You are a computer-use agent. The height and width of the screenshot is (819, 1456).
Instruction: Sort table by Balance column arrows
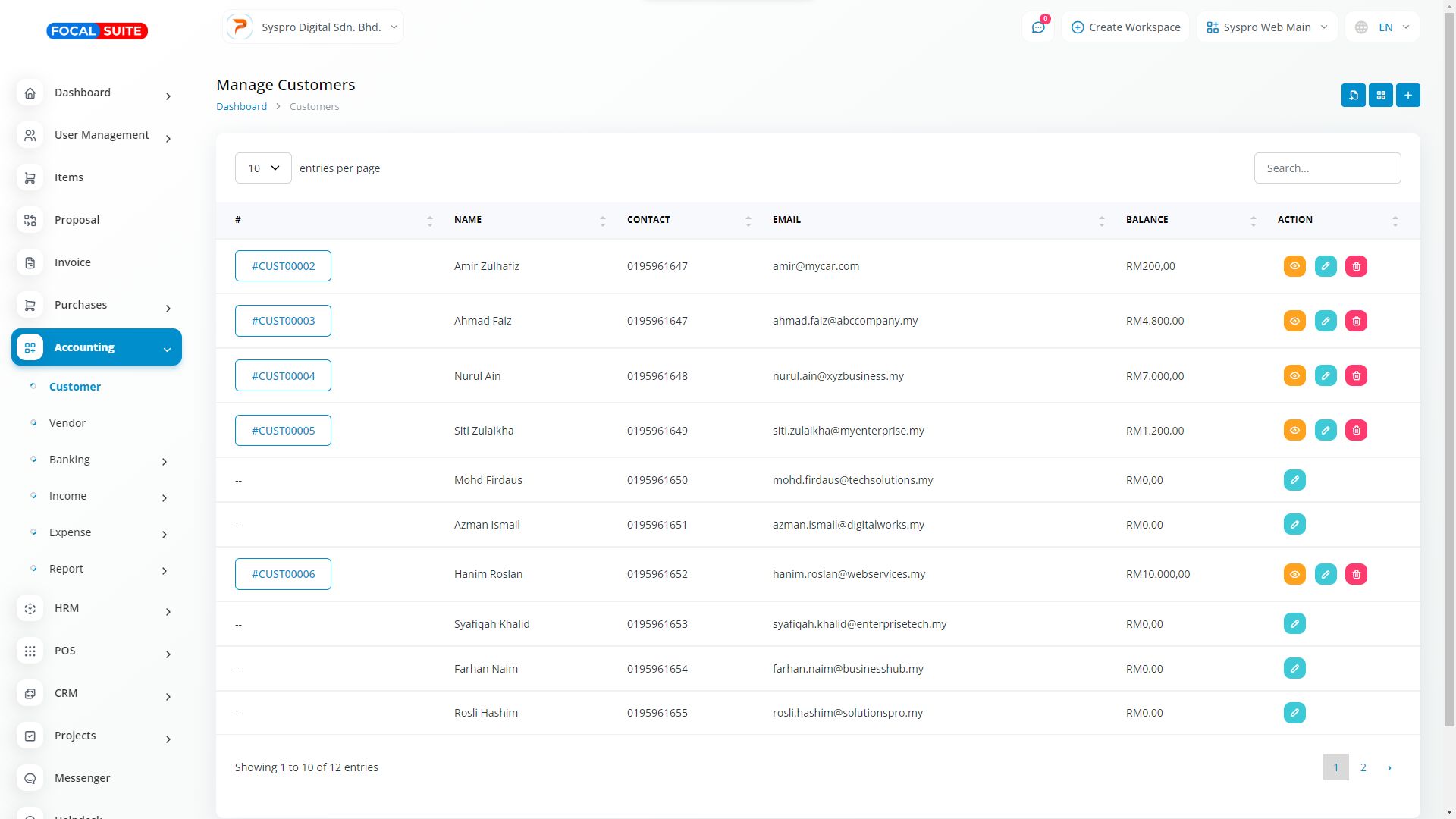coord(1253,221)
